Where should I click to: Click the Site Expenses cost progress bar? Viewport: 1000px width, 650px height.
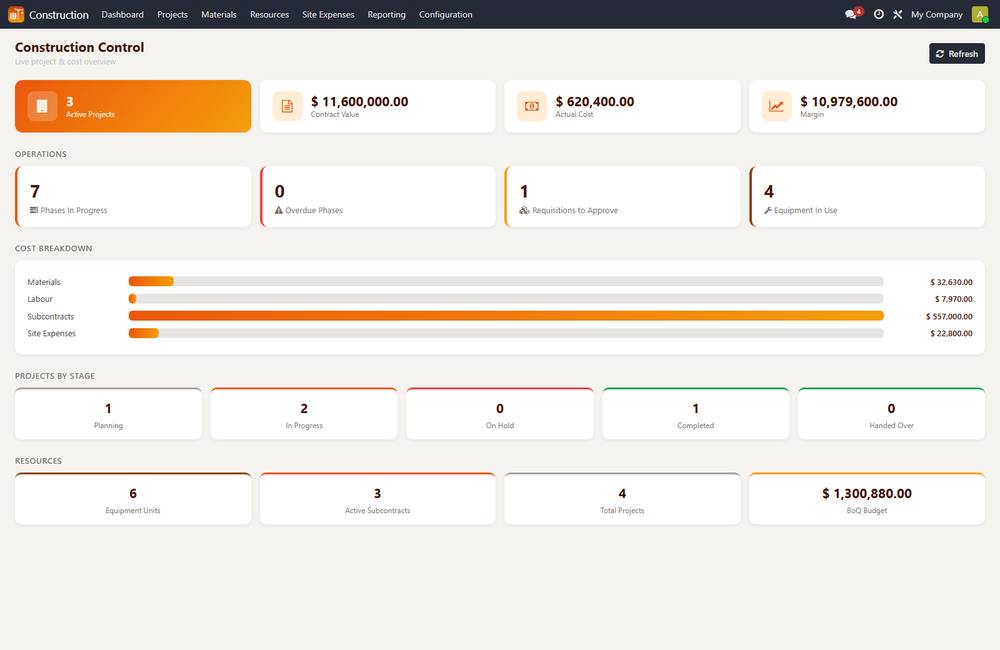pos(506,333)
